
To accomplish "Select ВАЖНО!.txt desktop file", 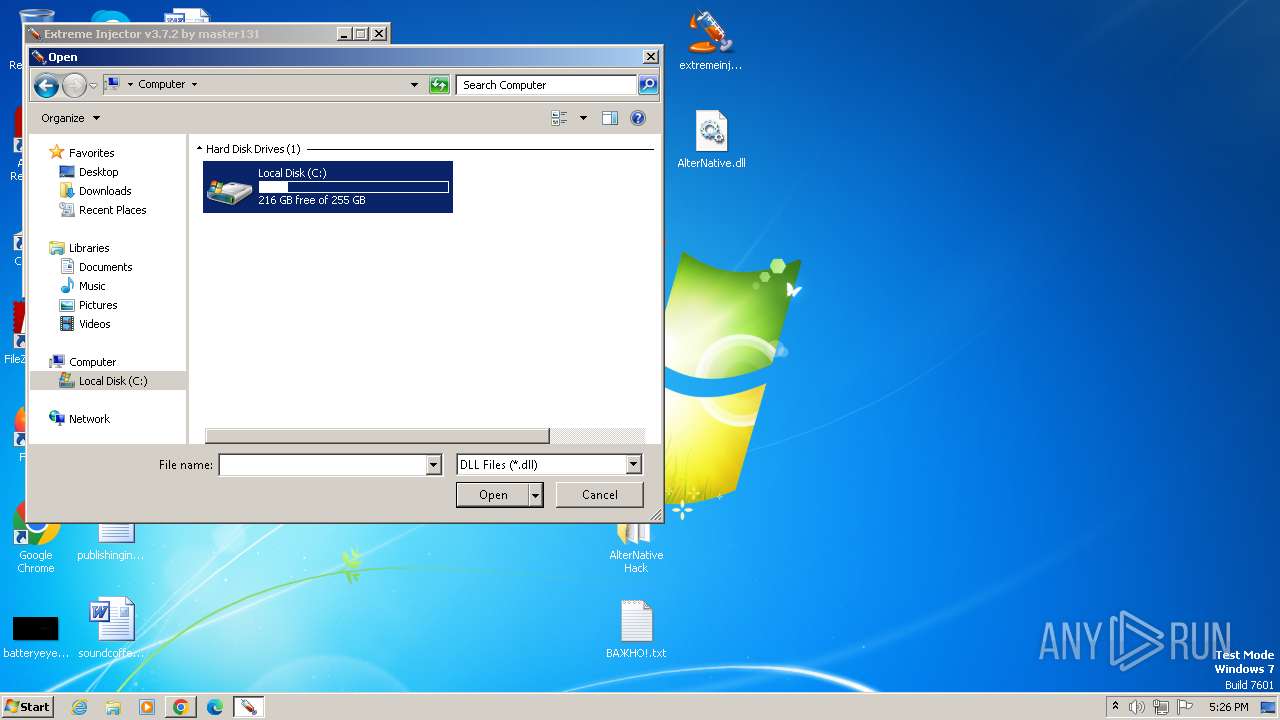I will point(636,628).
